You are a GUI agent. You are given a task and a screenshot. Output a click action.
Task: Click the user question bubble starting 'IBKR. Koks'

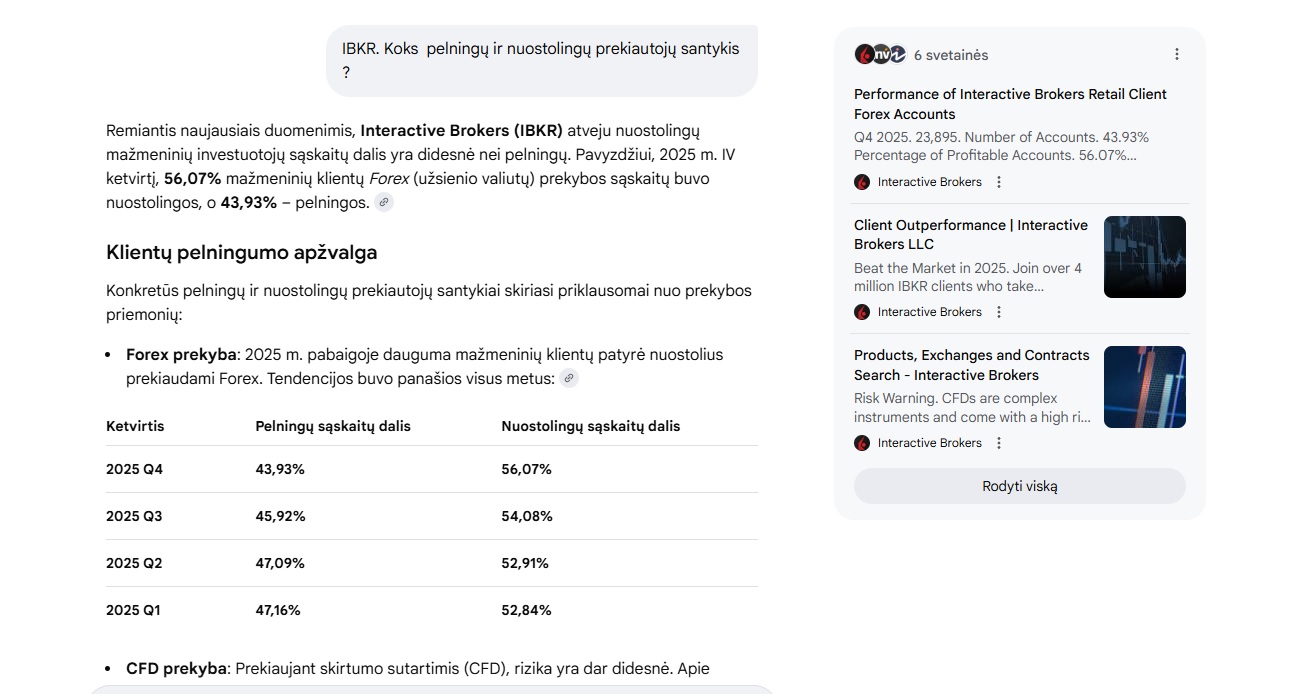click(x=542, y=61)
